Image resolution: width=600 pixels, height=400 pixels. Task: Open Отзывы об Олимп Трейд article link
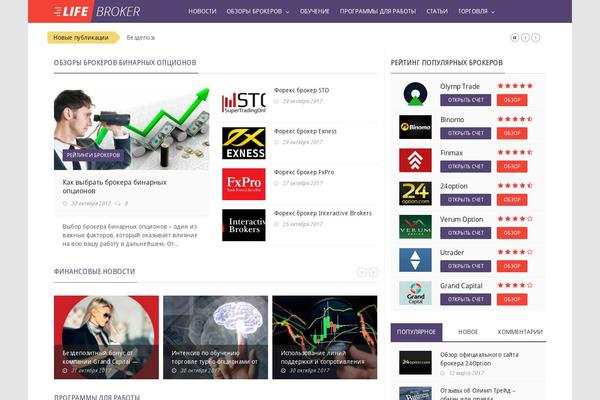(478, 395)
